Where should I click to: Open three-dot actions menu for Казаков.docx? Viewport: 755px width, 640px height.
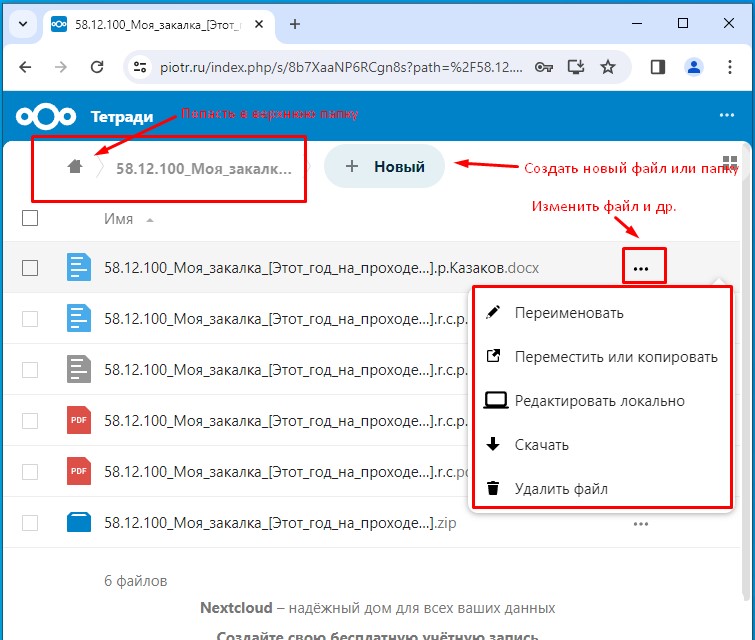pyautogui.click(x=641, y=268)
